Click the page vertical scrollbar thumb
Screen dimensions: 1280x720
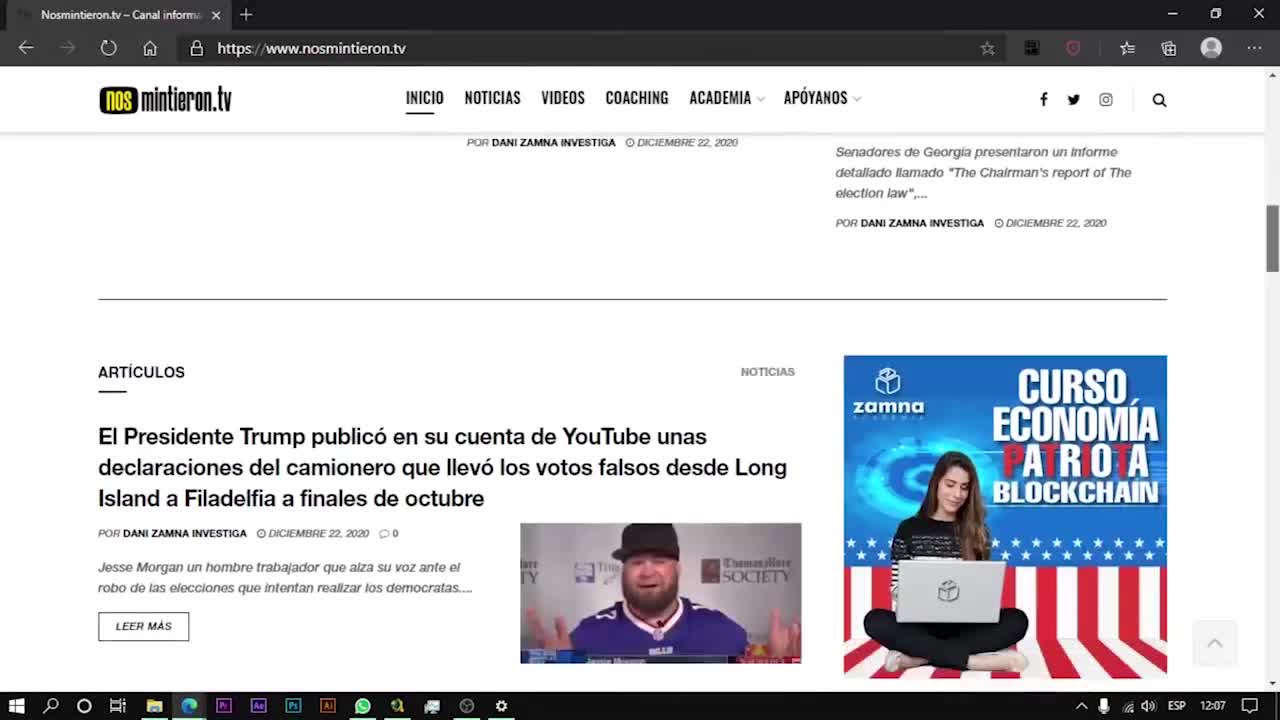click(1272, 238)
